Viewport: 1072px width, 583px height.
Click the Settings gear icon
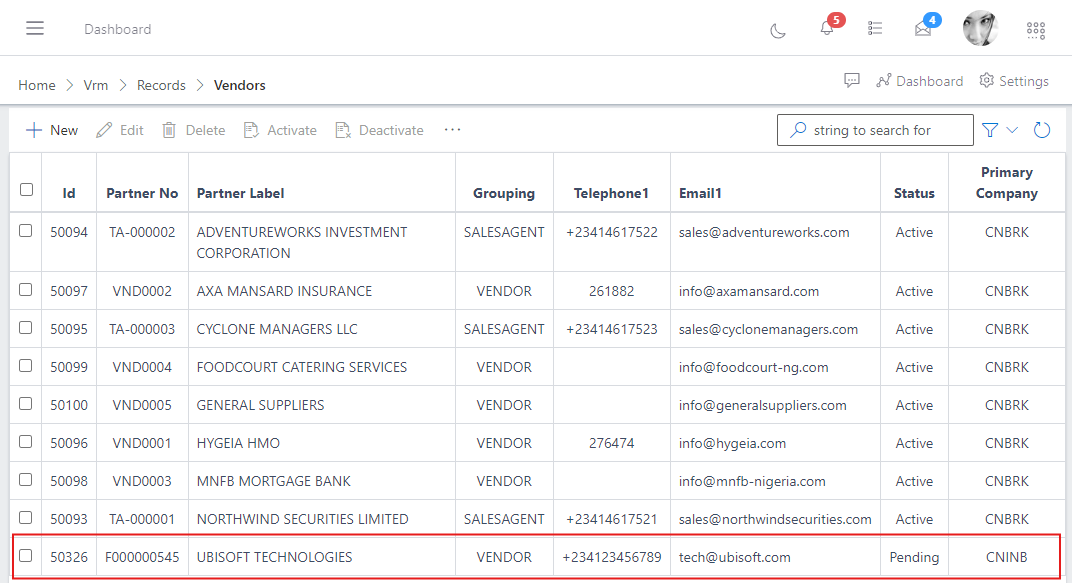(985, 81)
